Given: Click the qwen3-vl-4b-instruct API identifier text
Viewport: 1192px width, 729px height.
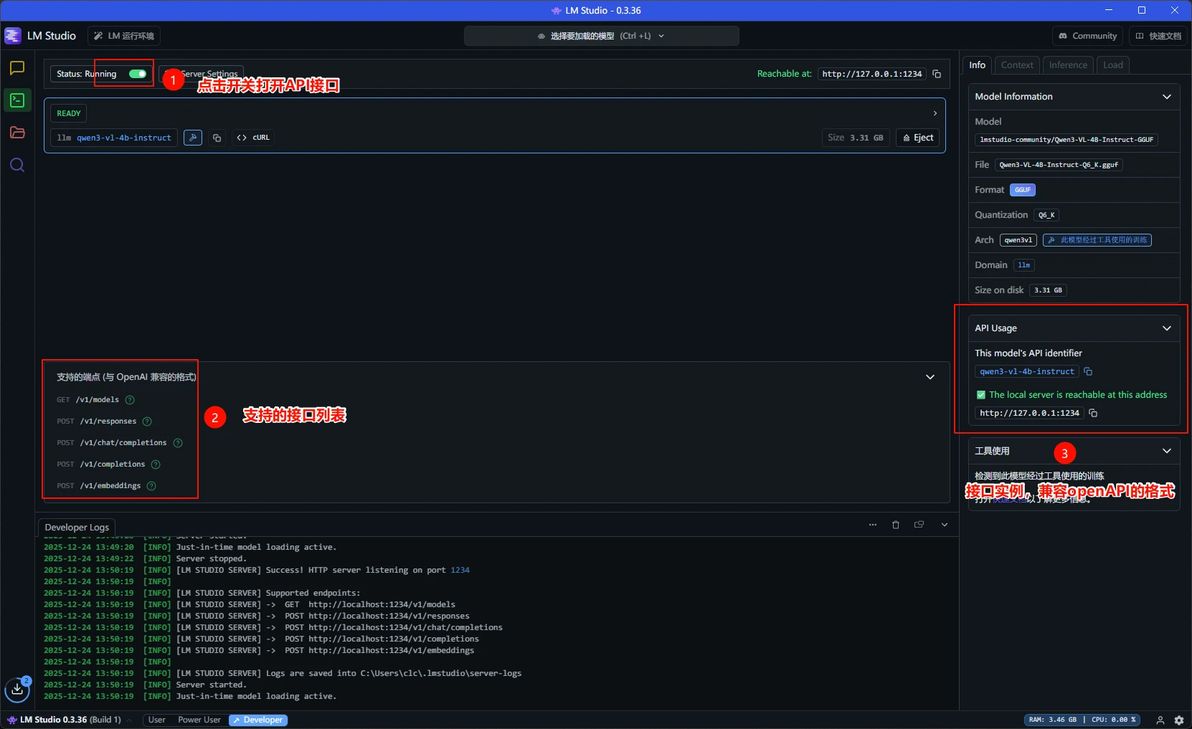Looking at the screenshot, I should coord(1026,372).
